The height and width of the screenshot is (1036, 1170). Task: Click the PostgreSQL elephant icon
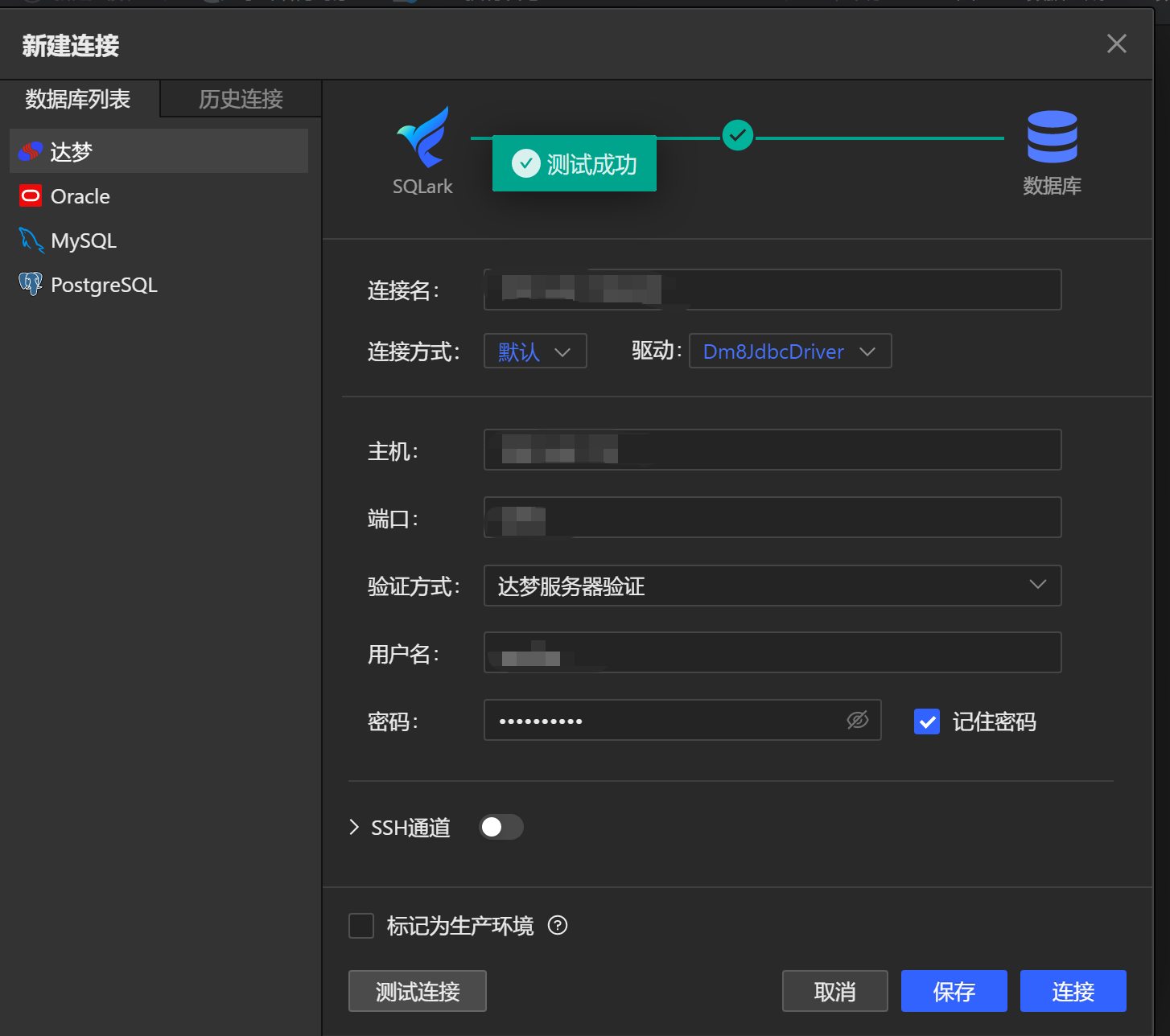pyautogui.click(x=30, y=284)
